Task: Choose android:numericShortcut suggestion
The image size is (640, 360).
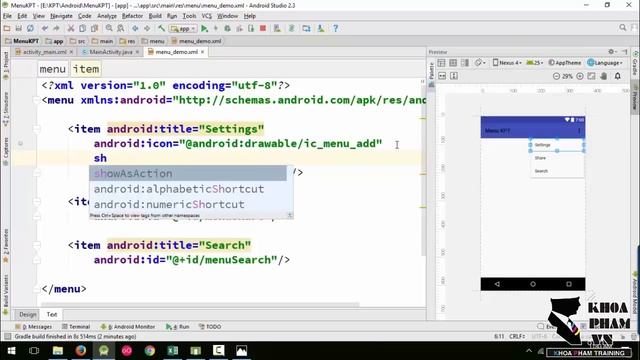Action: click(188, 204)
